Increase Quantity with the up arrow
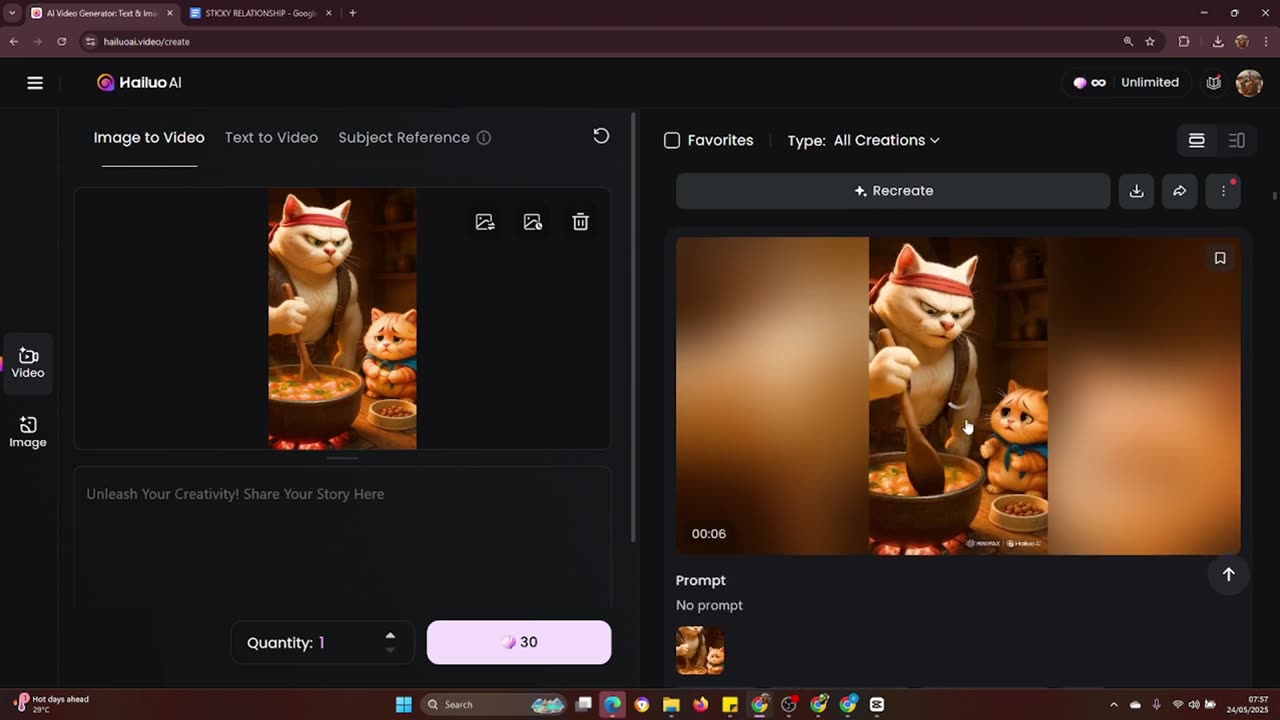 coord(390,635)
